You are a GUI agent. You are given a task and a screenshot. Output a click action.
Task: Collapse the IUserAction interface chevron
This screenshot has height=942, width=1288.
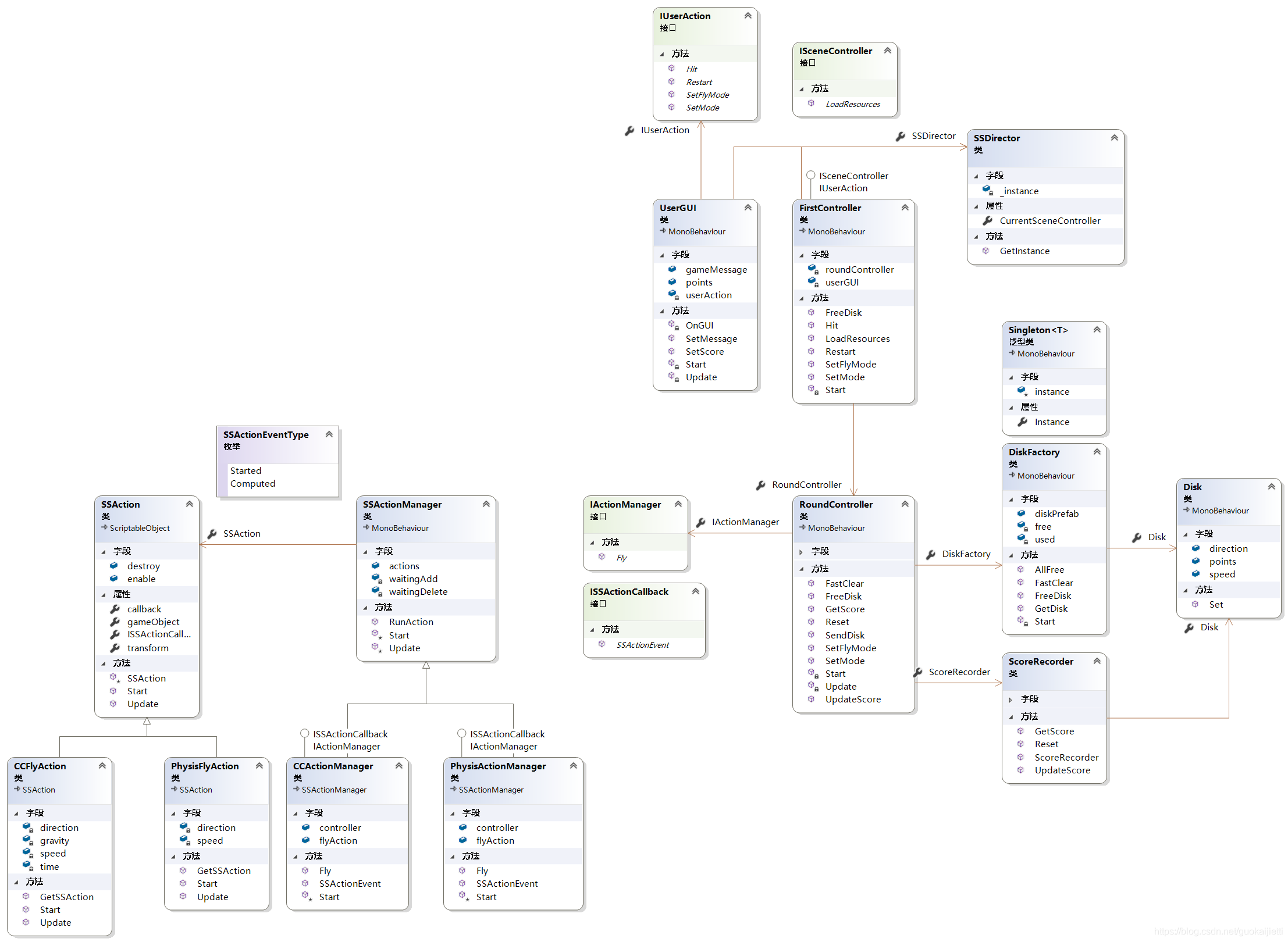[748, 16]
